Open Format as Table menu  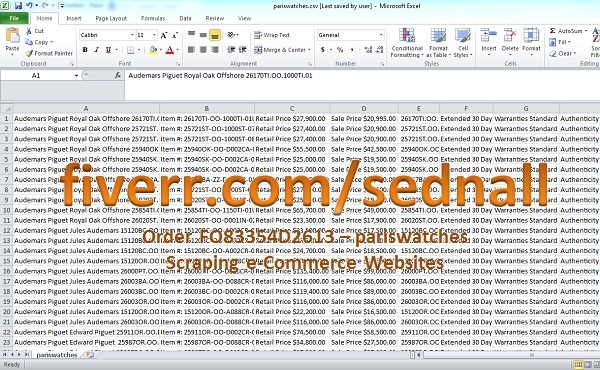[438, 42]
